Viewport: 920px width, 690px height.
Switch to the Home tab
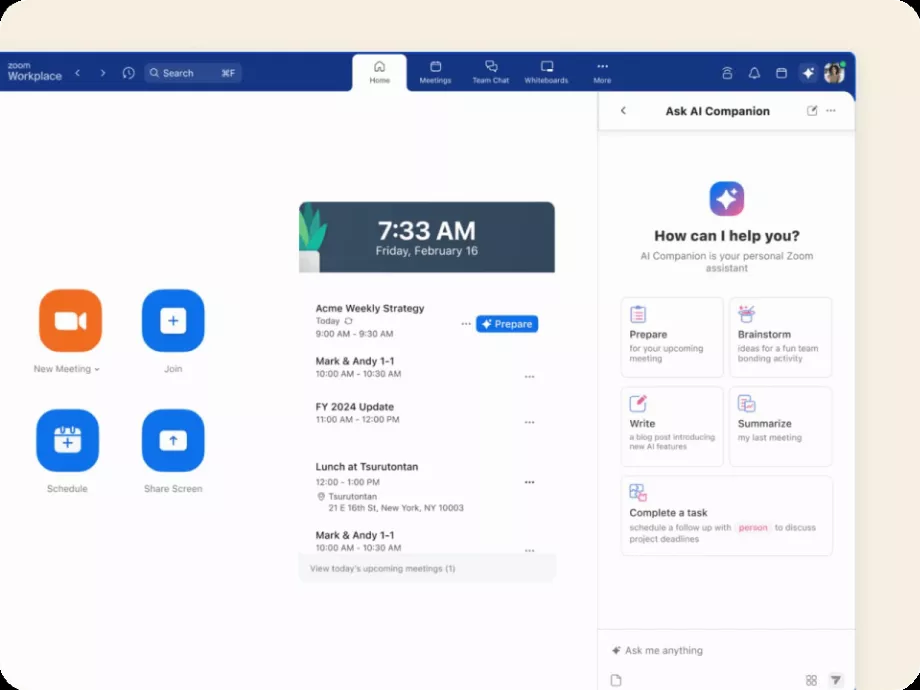[380, 73]
